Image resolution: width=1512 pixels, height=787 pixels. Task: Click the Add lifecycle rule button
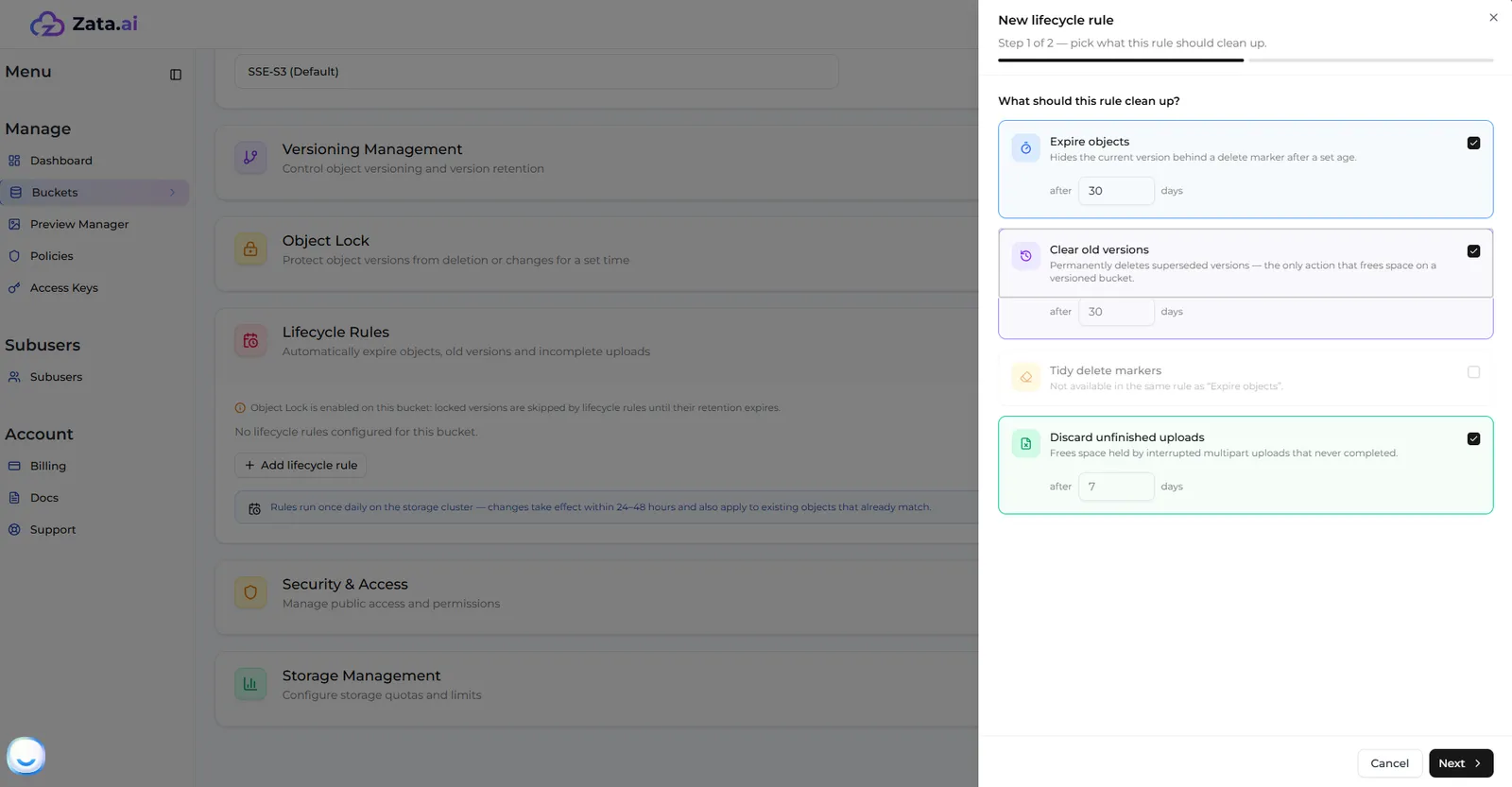coord(301,466)
